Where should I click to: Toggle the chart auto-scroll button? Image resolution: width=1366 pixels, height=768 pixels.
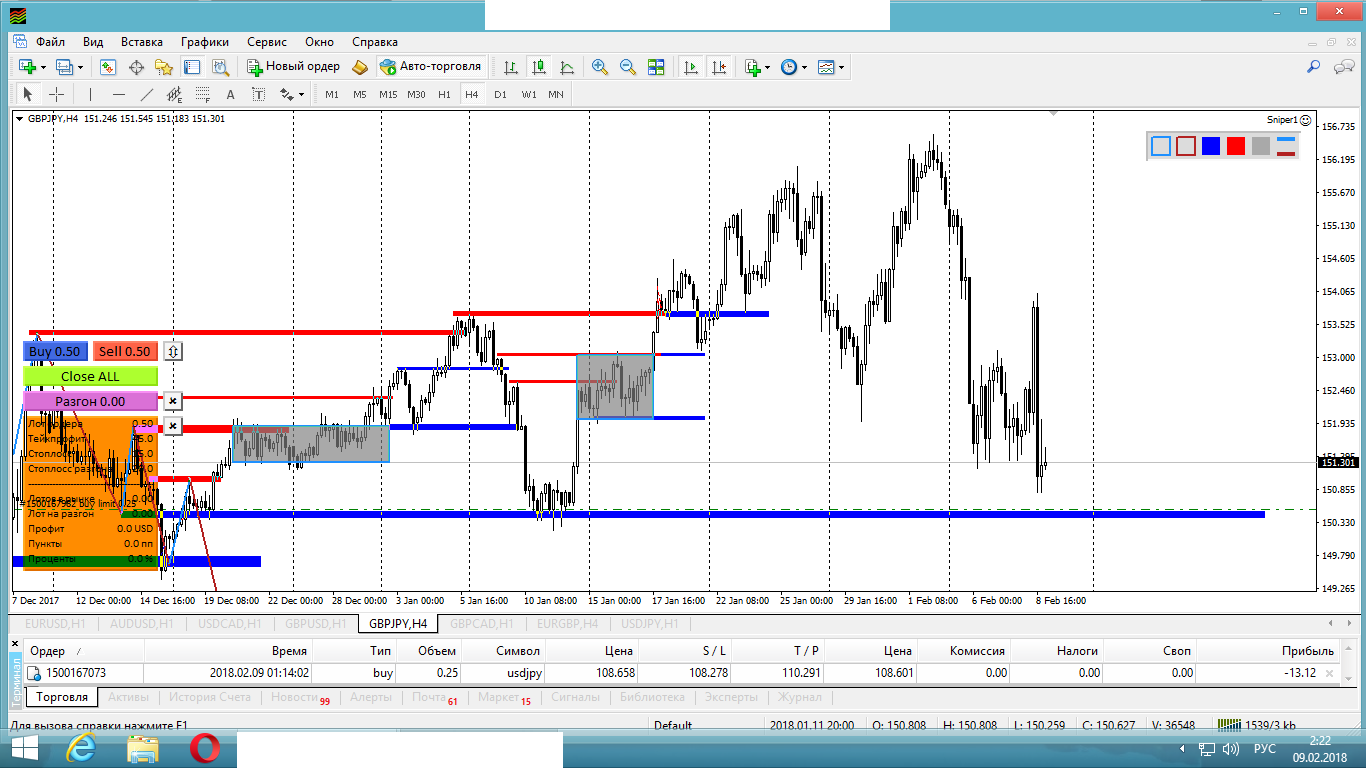(x=690, y=67)
